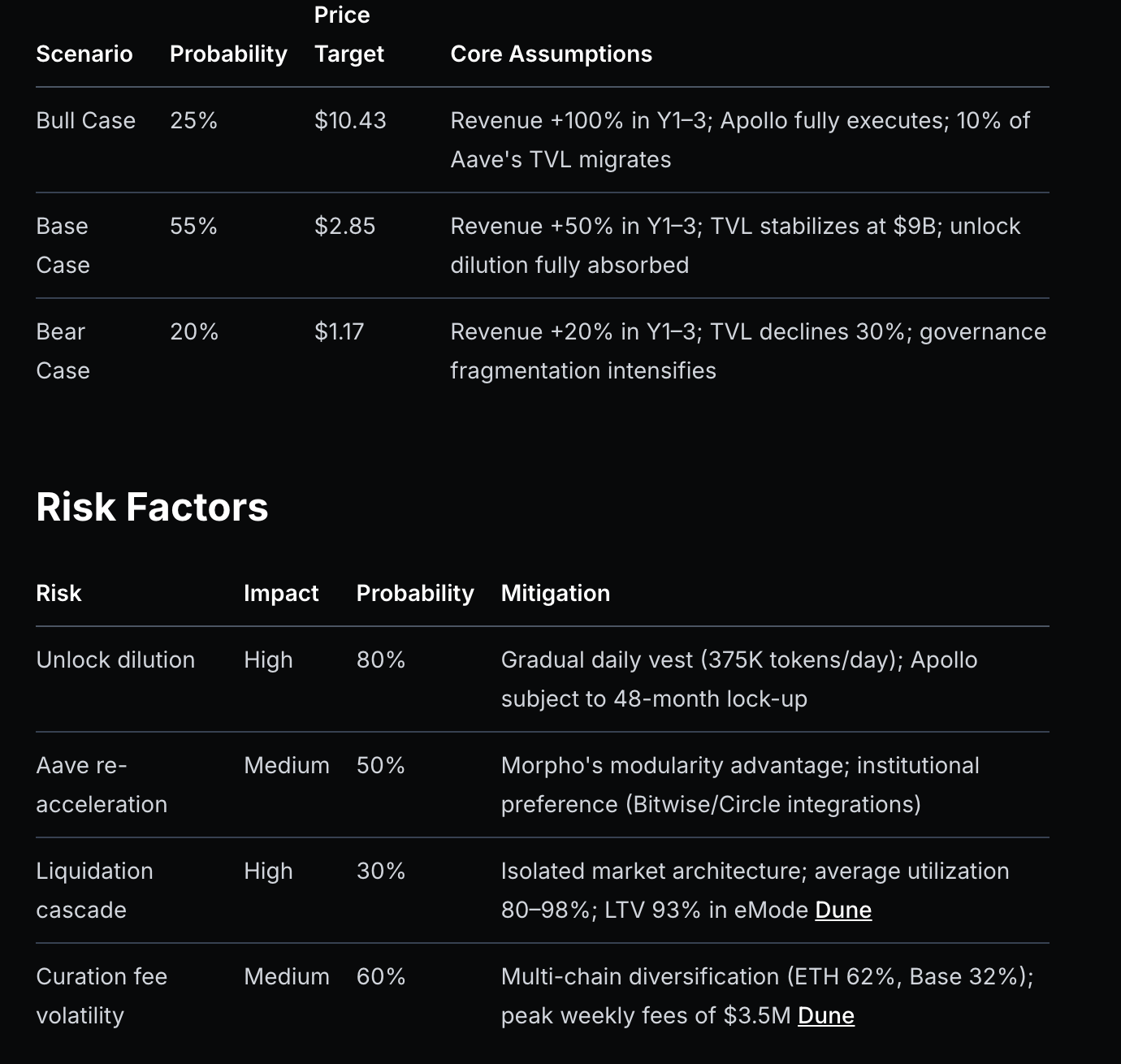Click the Core Assumptions column header

[x=551, y=54]
